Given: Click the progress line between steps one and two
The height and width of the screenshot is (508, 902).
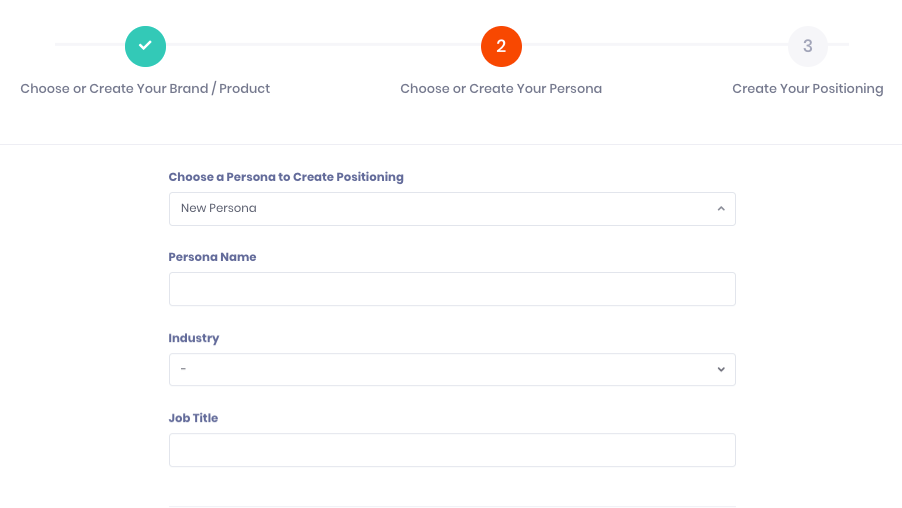Looking at the screenshot, I should pos(323,44).
